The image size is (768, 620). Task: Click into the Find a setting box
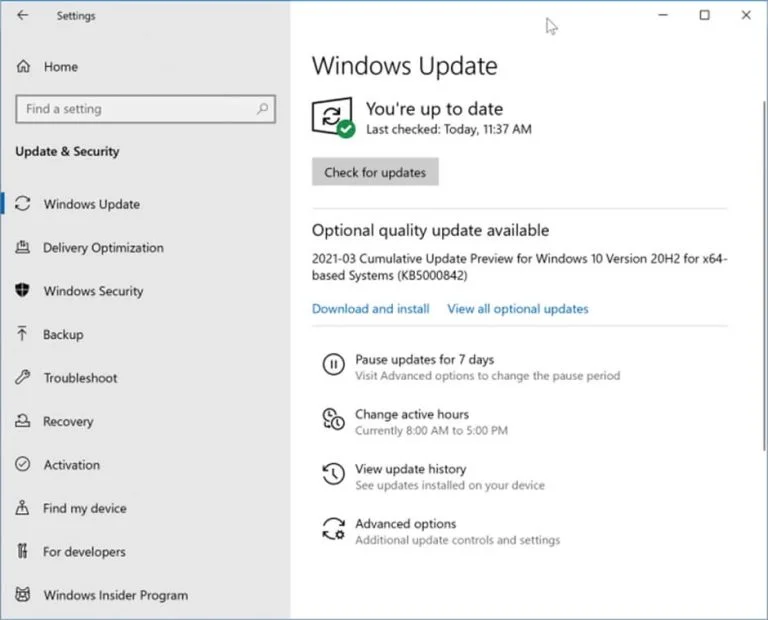pos(135,109)
